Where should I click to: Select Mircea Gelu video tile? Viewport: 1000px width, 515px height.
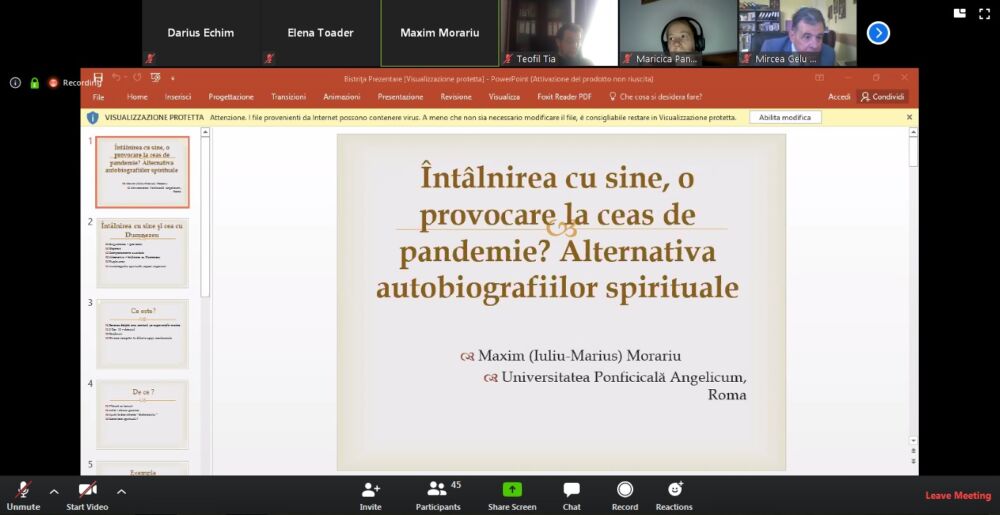[798, 33]
